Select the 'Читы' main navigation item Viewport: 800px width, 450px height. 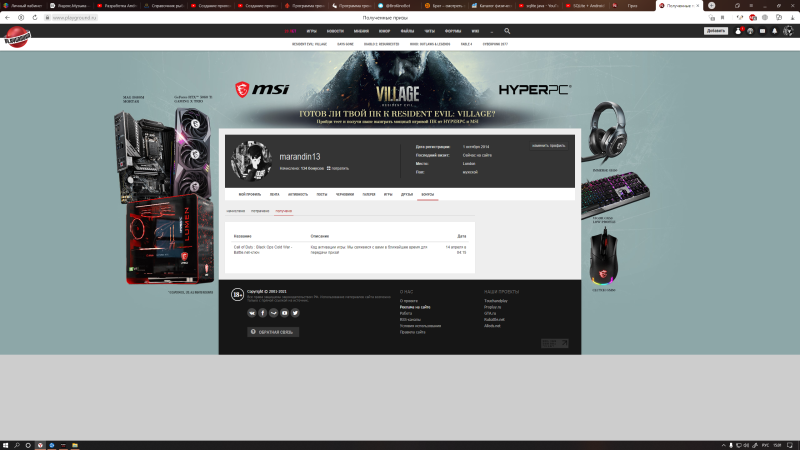click(430, 31)
